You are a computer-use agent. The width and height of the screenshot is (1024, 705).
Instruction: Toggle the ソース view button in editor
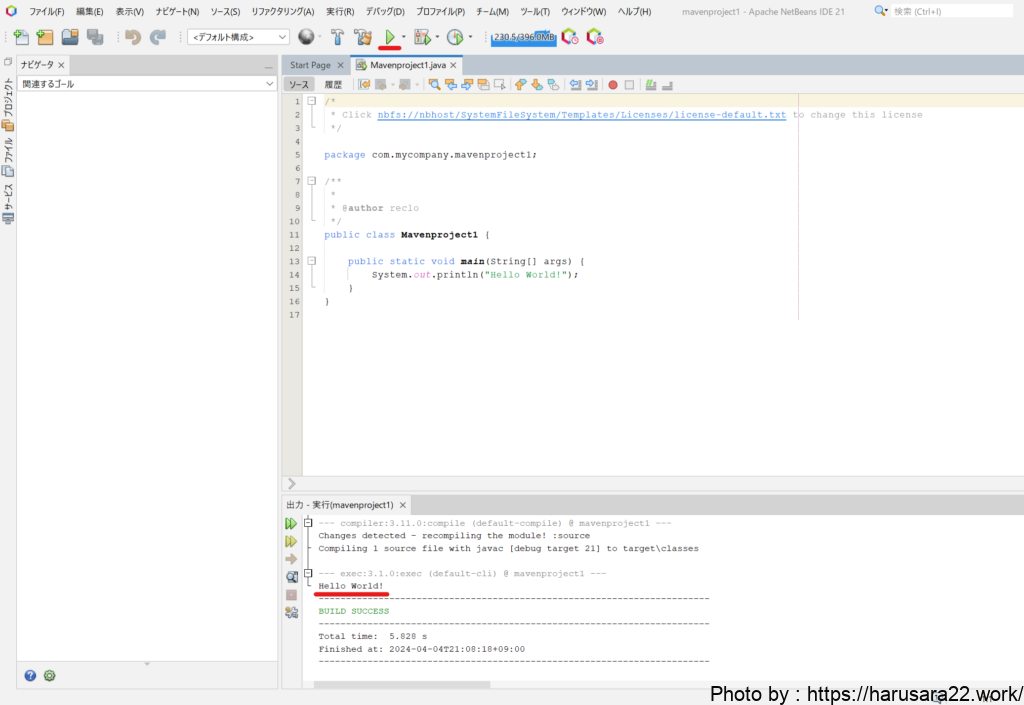point(299,85)
